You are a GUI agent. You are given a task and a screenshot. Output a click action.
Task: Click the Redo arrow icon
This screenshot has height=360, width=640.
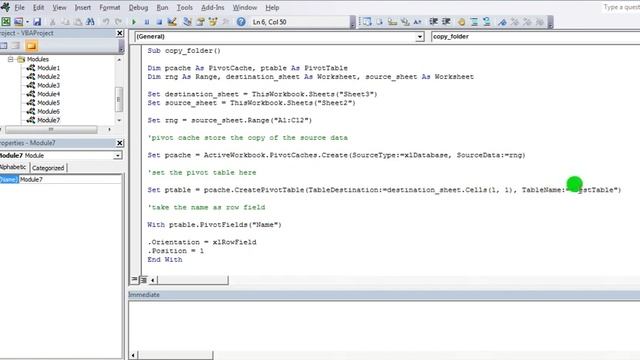coord(118,22)
